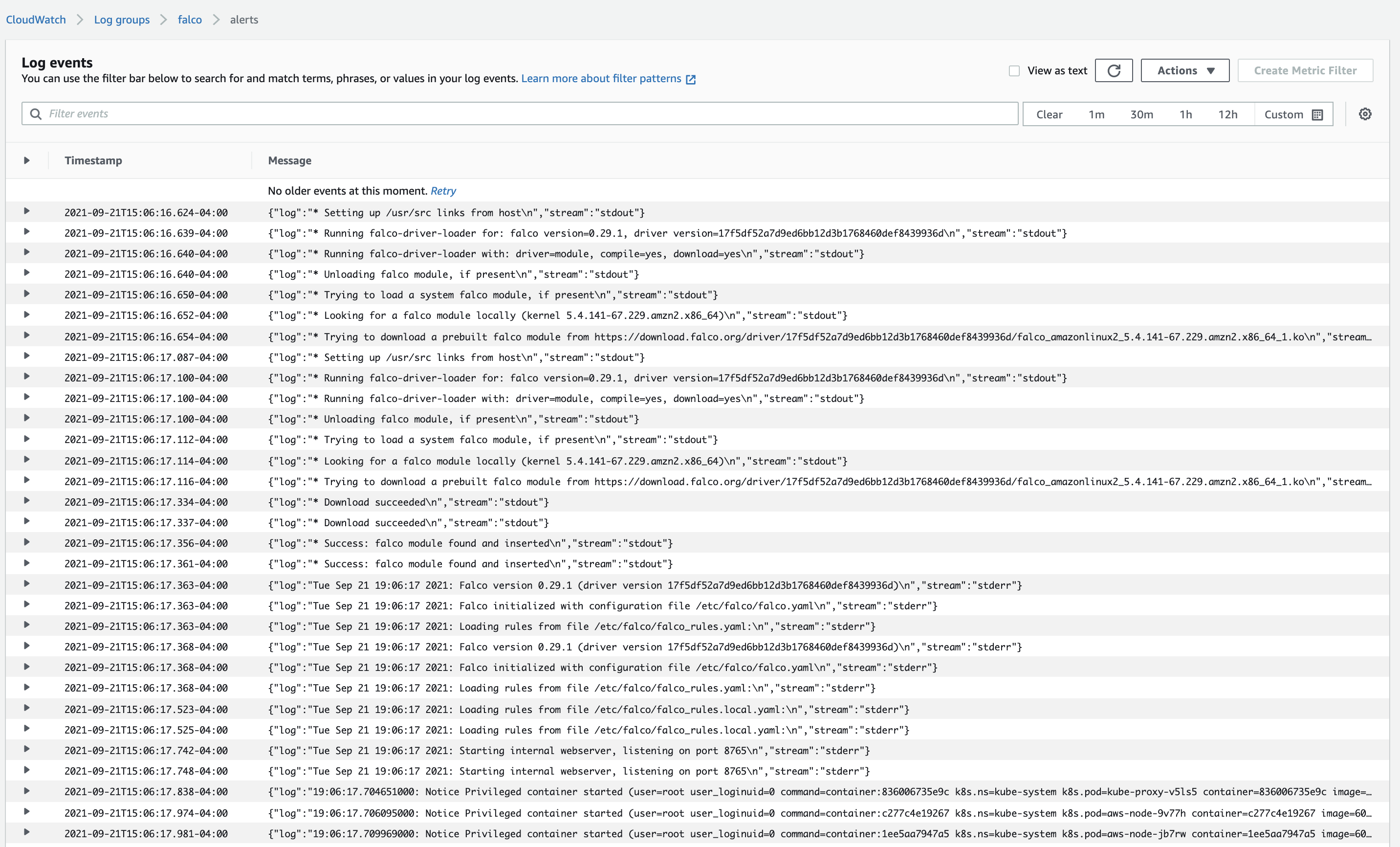The height and width of the screenshot is (847, 1400).
Task: Expand the 15:06:16.652 Looking for falco module event
Action: coord(27,314)
